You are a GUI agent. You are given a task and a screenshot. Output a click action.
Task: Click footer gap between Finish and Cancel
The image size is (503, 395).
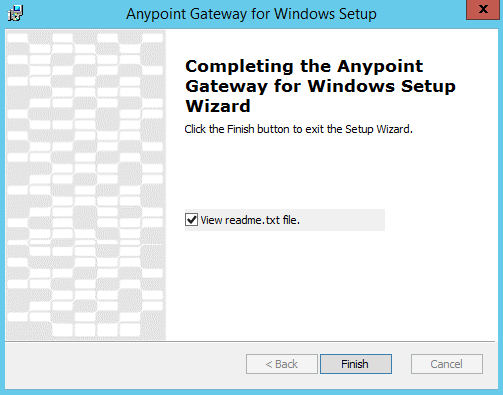[x=401, y=364]
